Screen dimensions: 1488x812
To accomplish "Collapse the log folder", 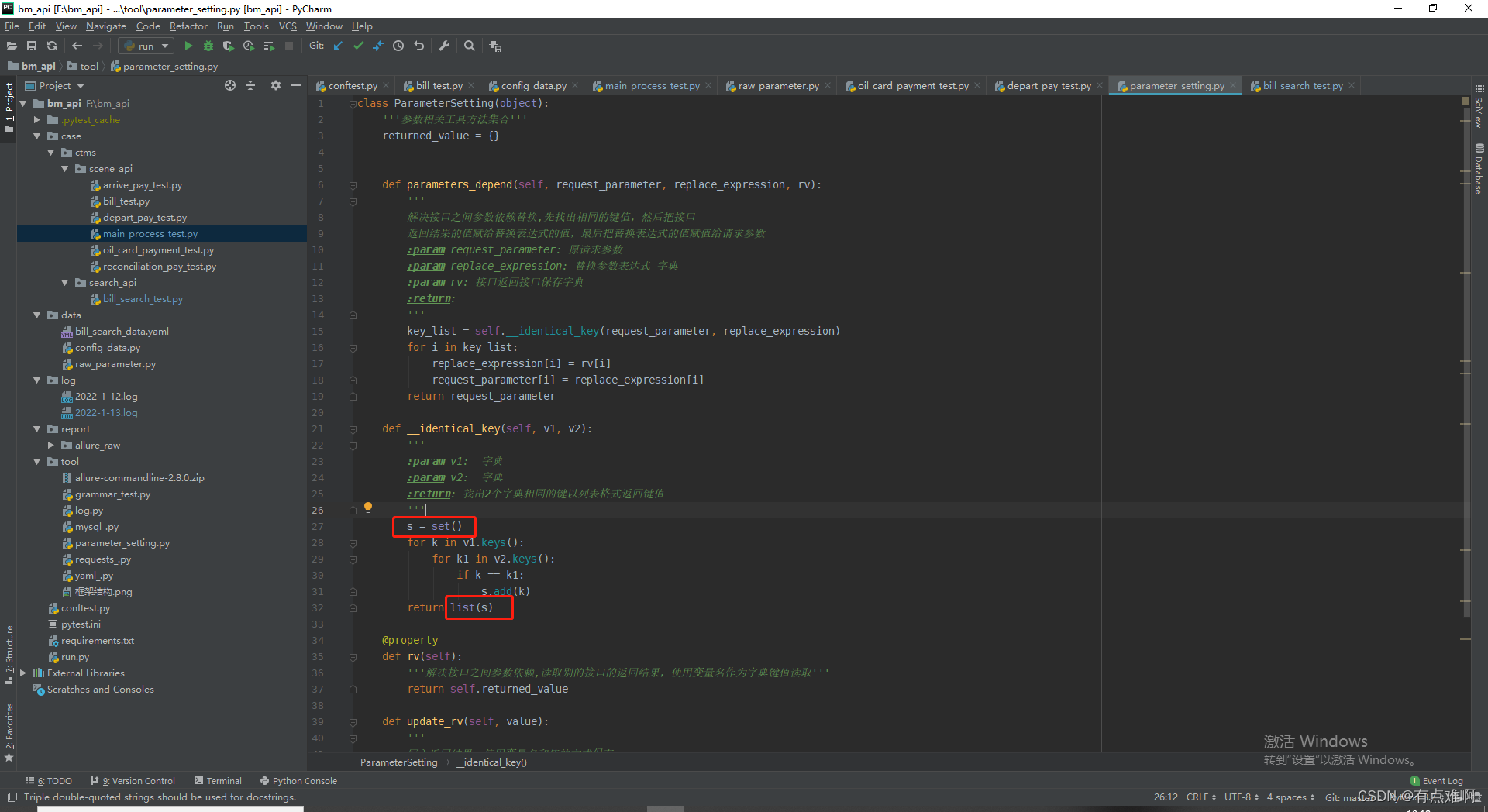I will click(37, 380).
